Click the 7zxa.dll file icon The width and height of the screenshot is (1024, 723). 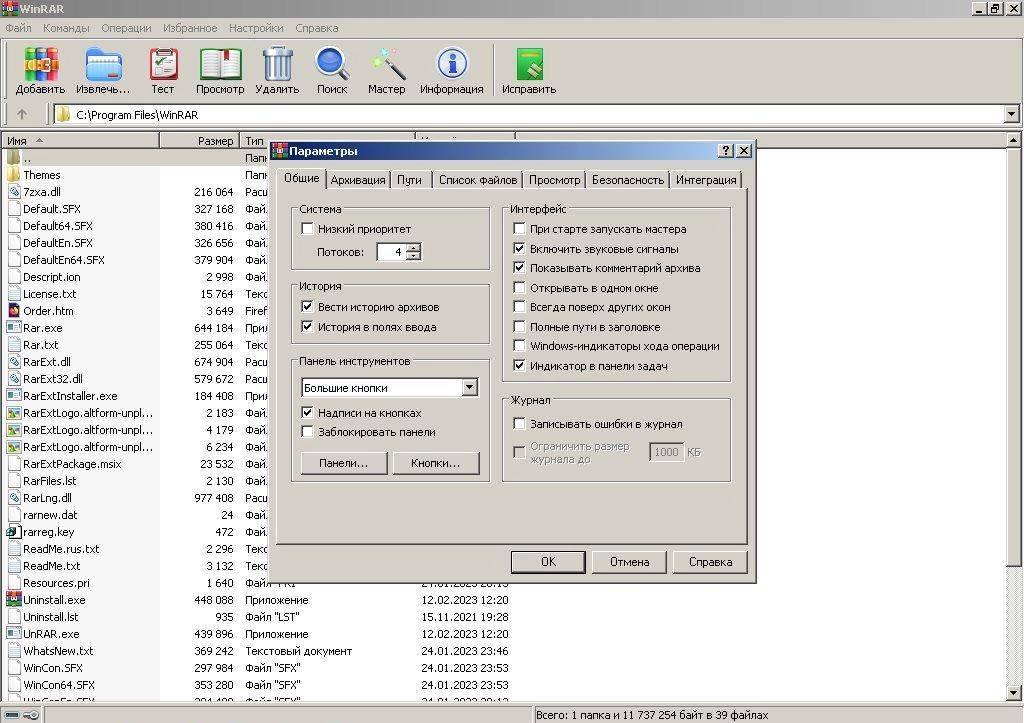pyautogui.click(x=14, y=191)
